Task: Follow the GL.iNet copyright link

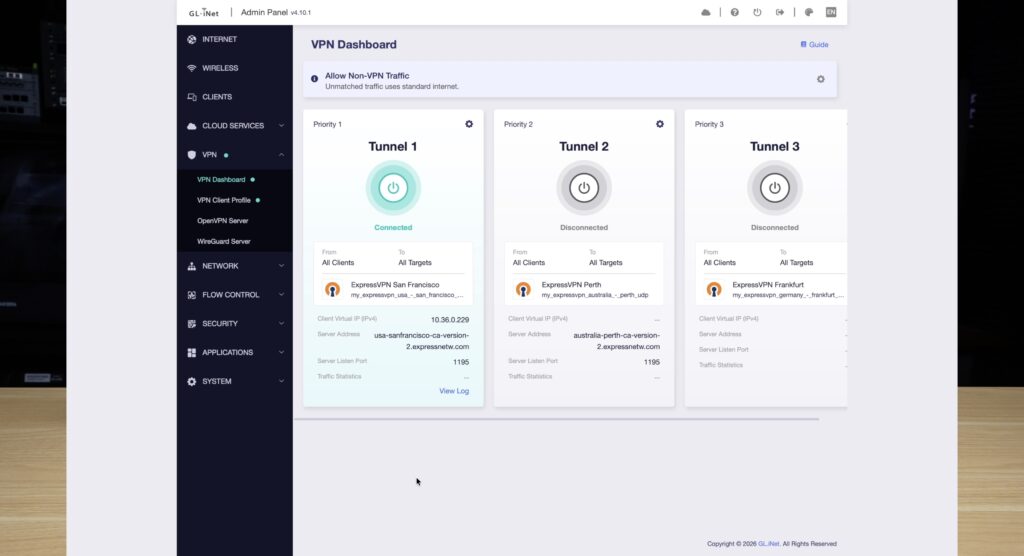Action: point(769,544)
